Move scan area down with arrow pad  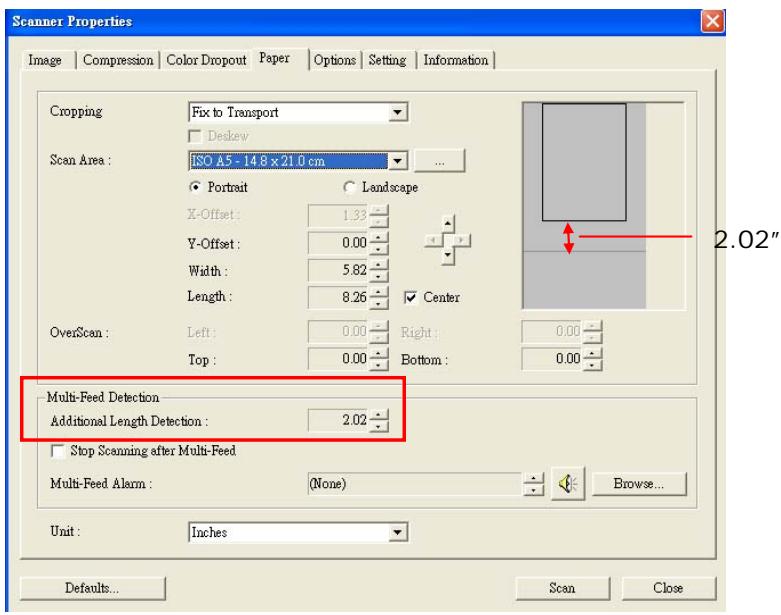tap(448, 256)
